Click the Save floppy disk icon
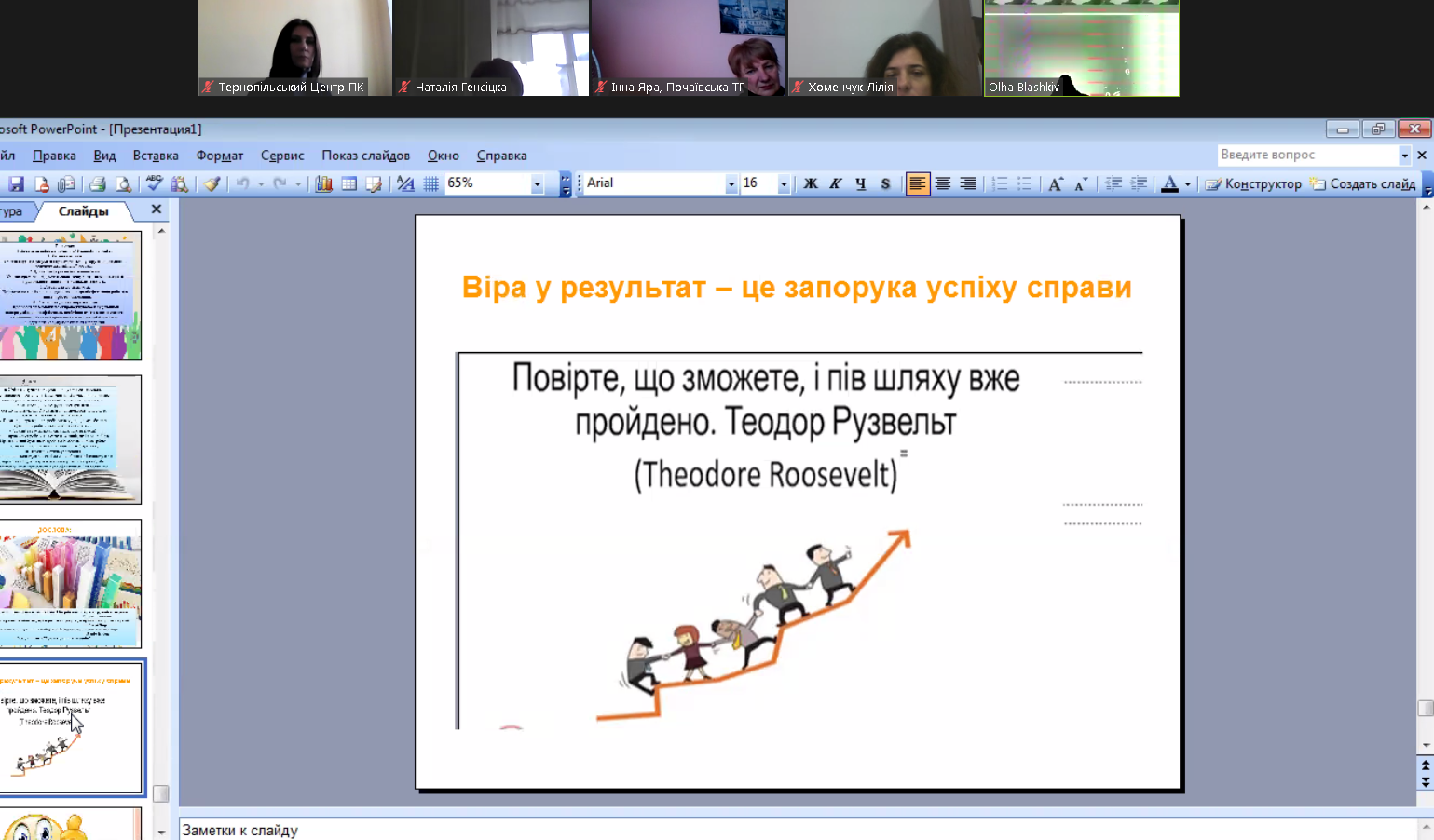Screen dimensions: 1434x840 coord(17,183)
